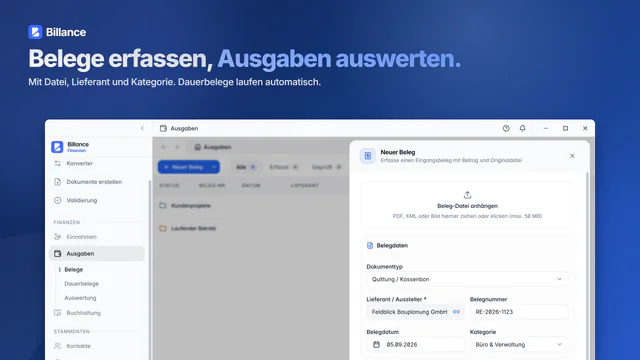Viewport: 640px width, 360px height.
Task: Select the Geprüft filter tab
Action: pyautogui.click(x=327, y=167)
